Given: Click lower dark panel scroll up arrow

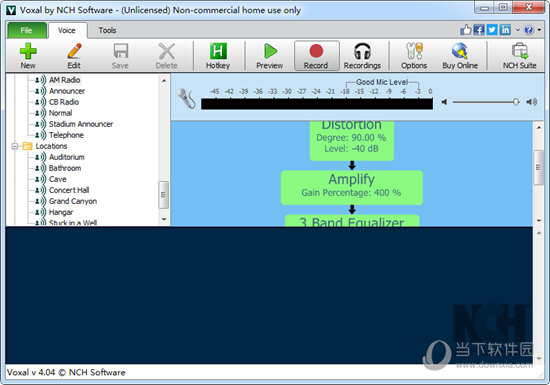Looking at the screenshot, I should coord(539,233).
